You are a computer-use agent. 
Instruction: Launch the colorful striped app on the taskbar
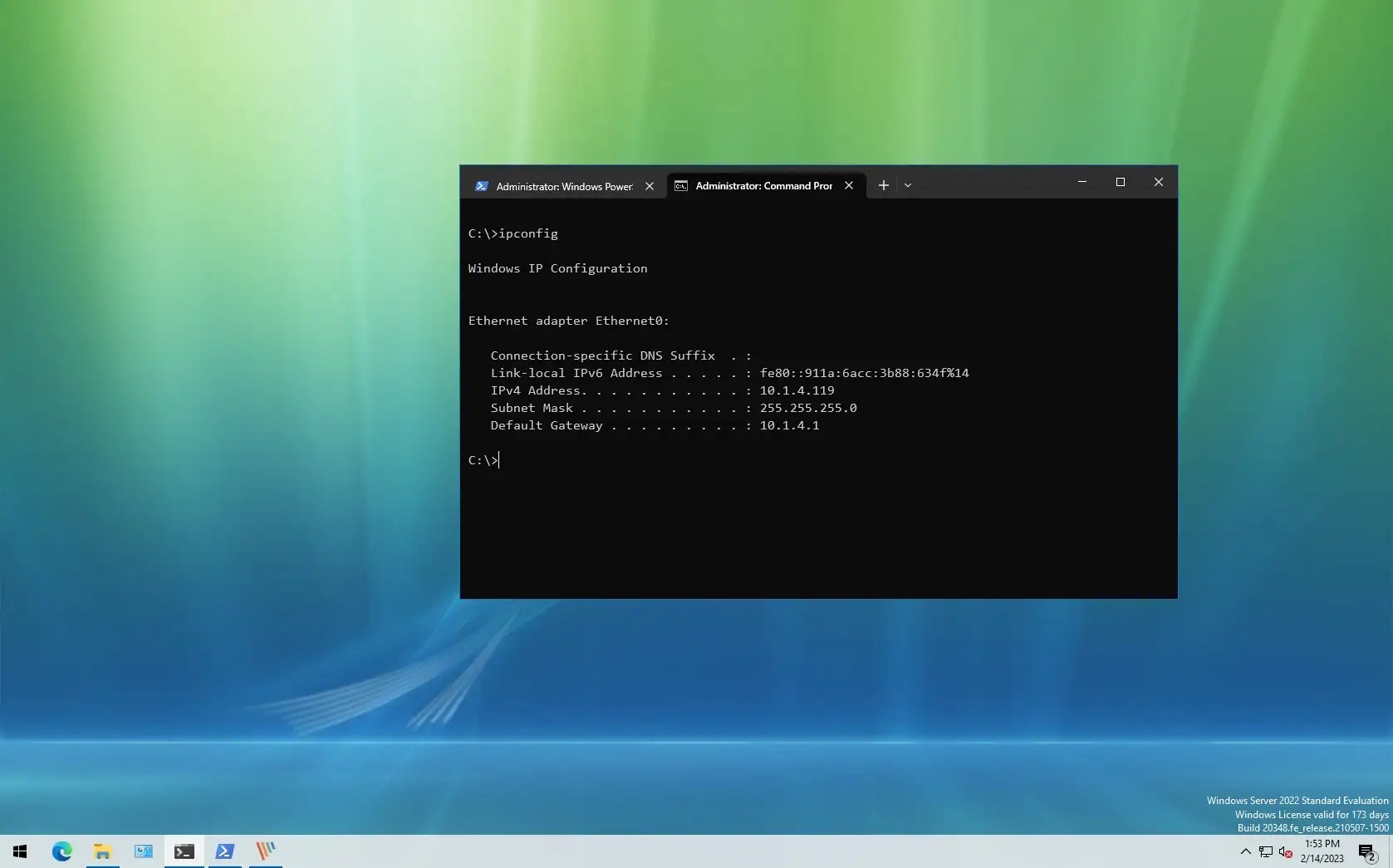click(265, 851)
